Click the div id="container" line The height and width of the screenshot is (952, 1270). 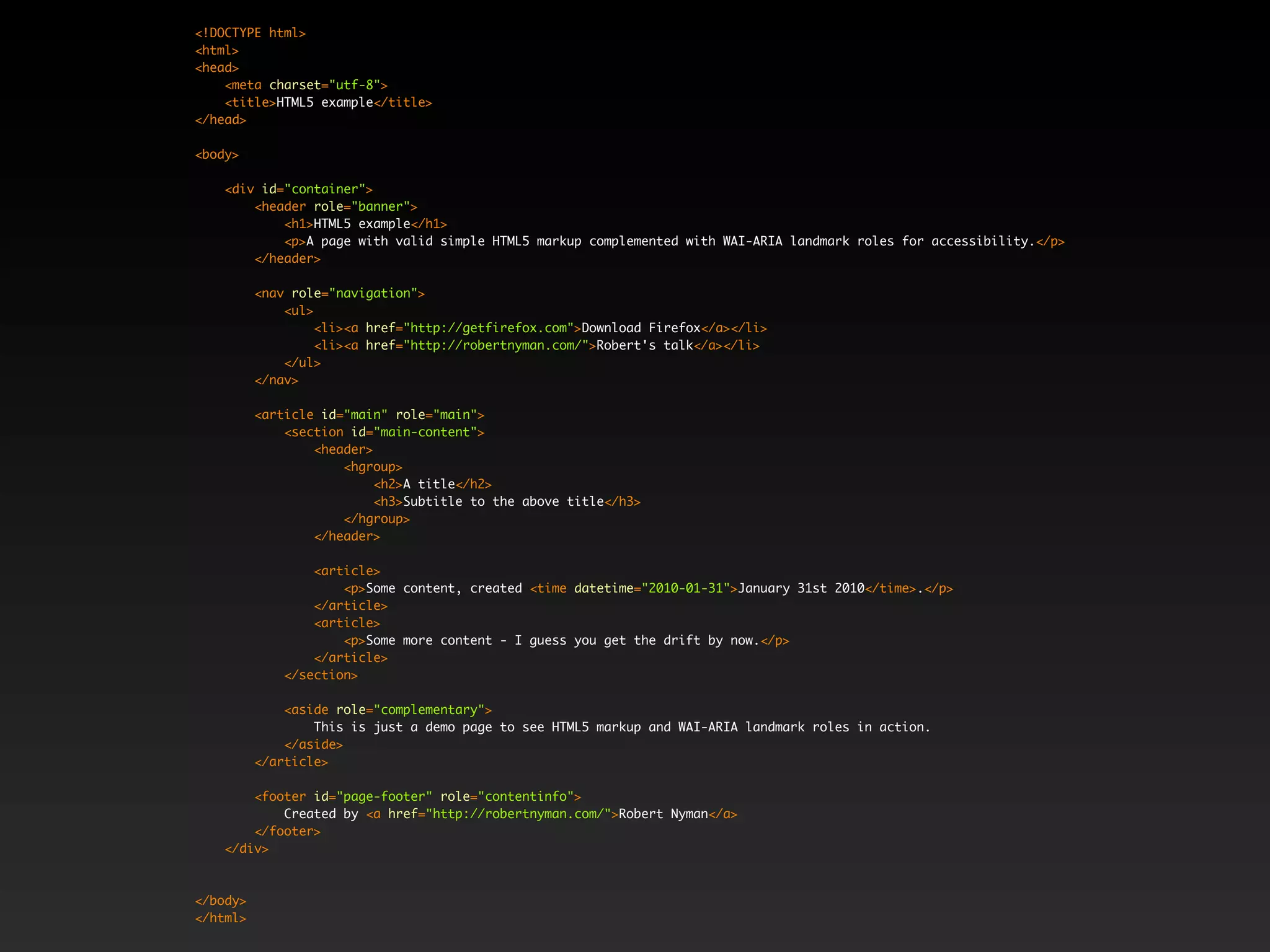(x=299, y=189)
